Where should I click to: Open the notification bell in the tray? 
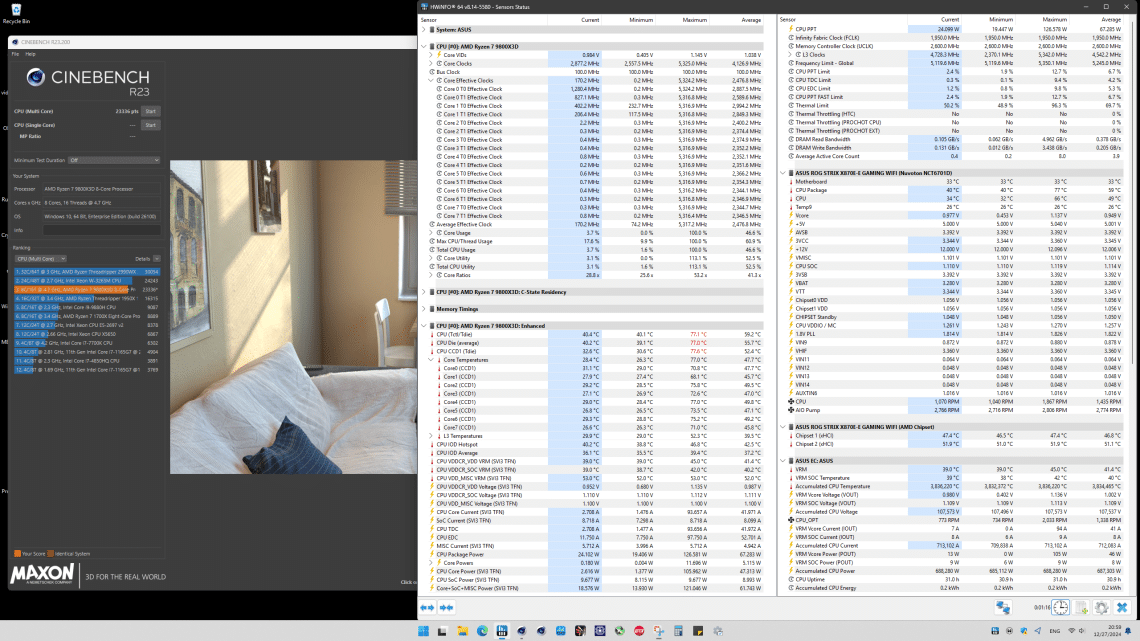[1128, 631]
